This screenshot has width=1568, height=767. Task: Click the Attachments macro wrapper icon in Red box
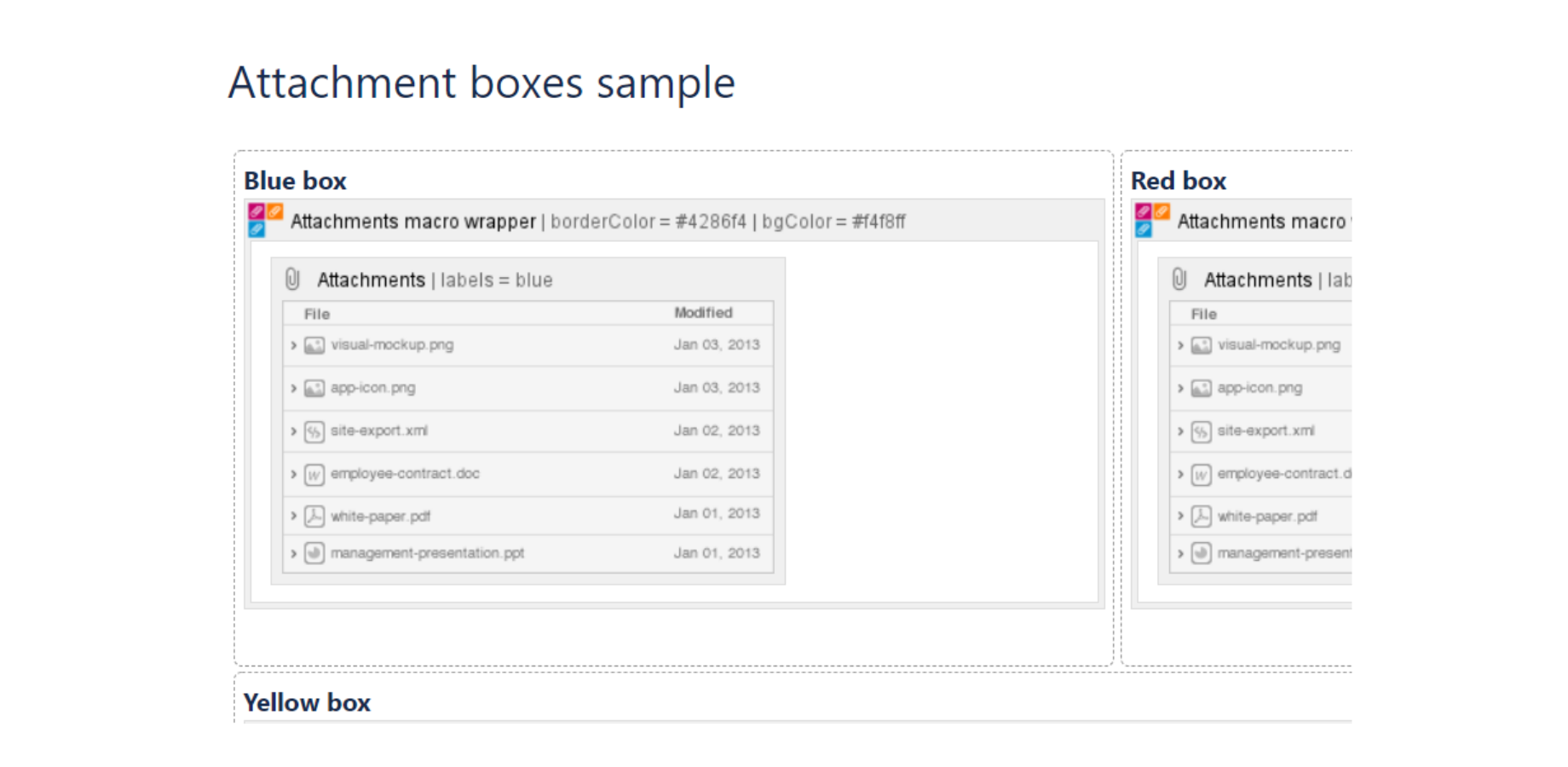pyautogui.click(x=1152, y=220)
